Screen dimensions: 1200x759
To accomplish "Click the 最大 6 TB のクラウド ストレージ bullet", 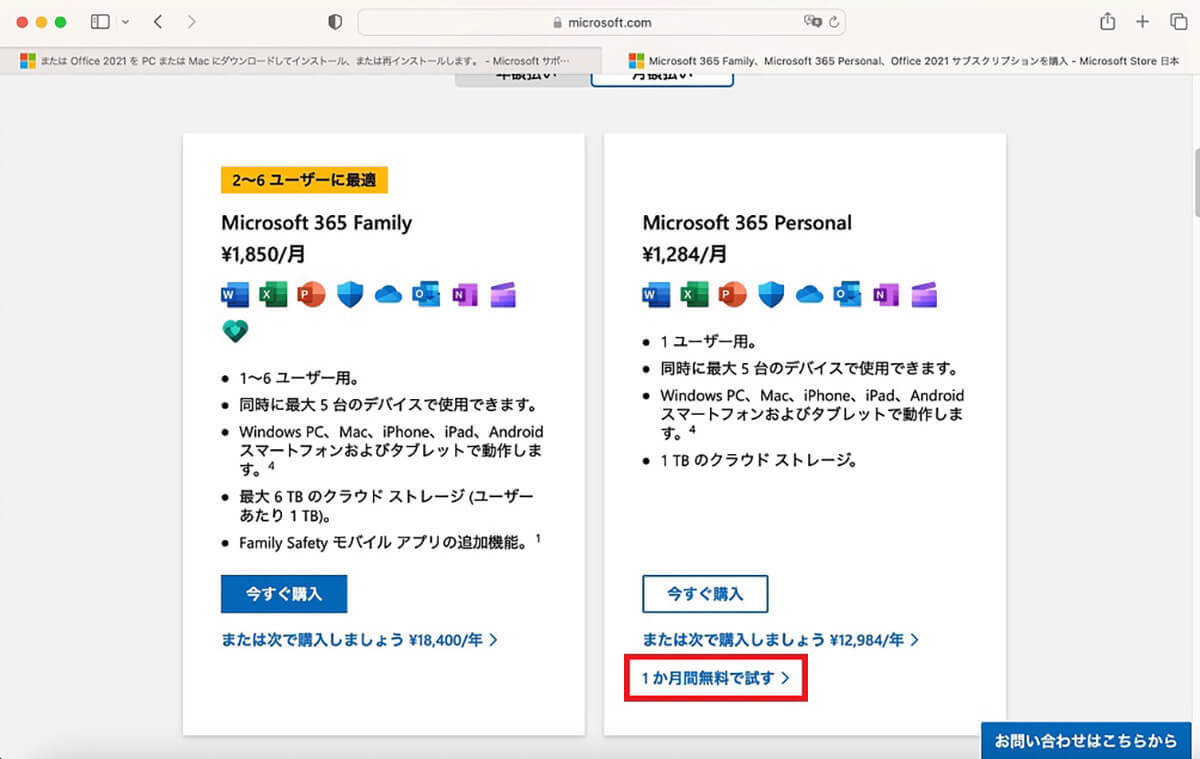I will tap(386, 505).
